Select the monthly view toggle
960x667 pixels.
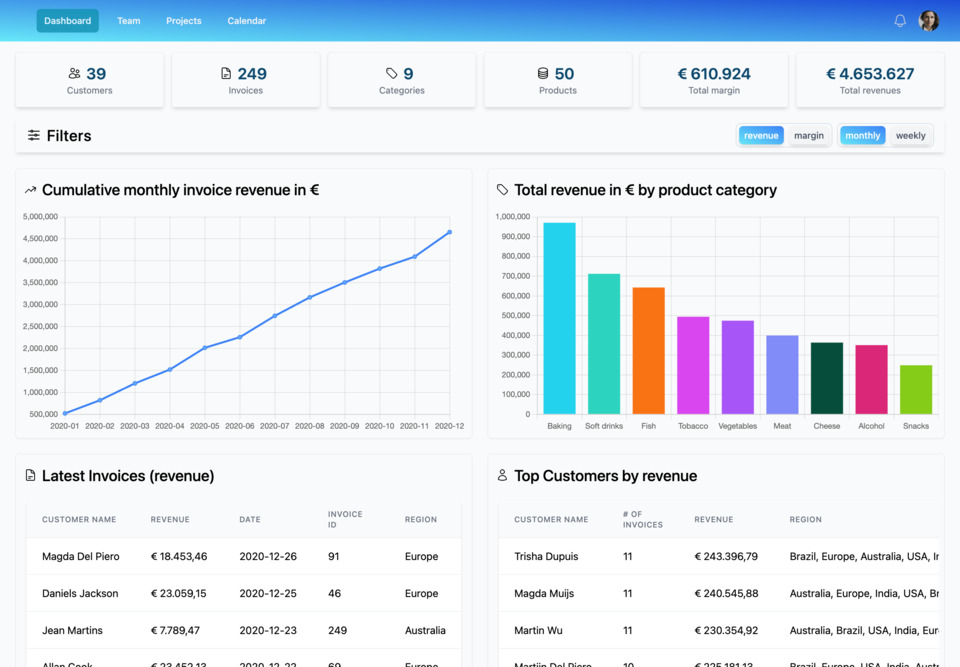pos(862,134)
